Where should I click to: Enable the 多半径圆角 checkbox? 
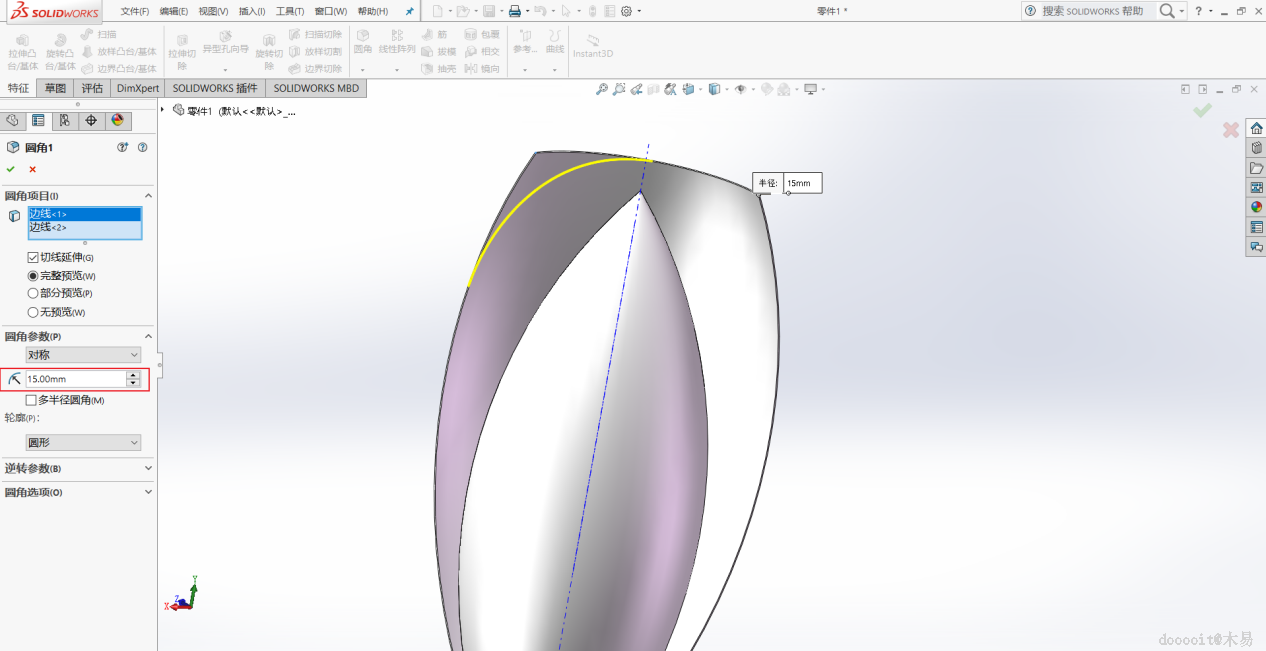click(31, 400)
